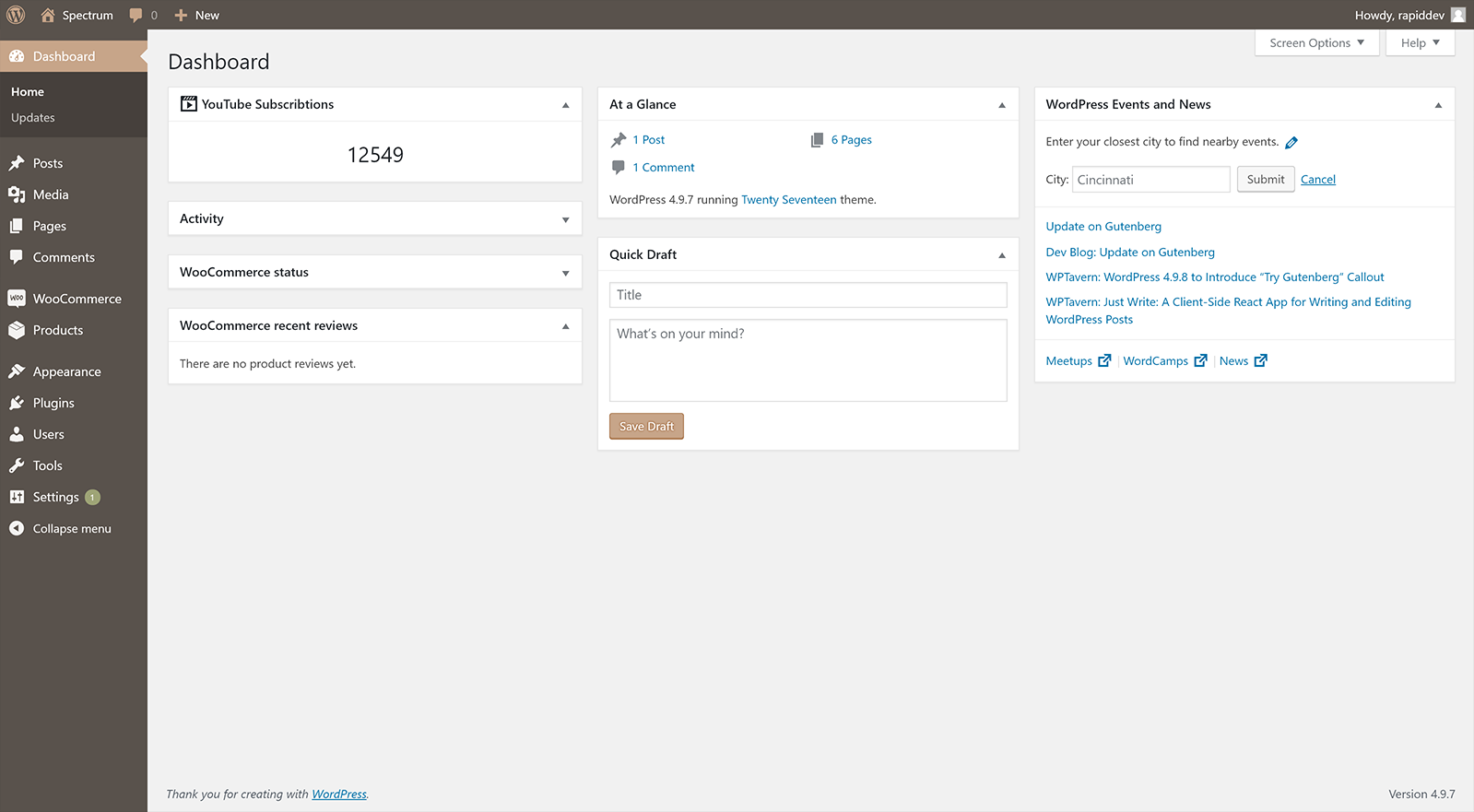Collapse WooCommerce recent reviews widget
Image resolution: width=1474 pixels, height=812 pixels.
click(x=566, y=326)
